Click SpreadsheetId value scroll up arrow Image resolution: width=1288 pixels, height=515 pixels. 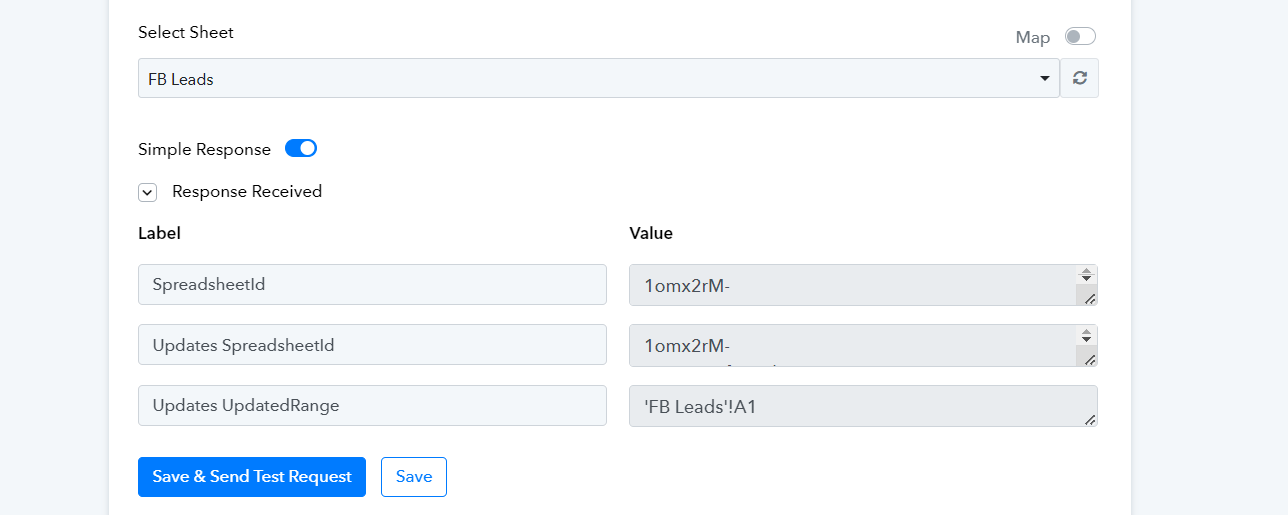click(1086, 270)
